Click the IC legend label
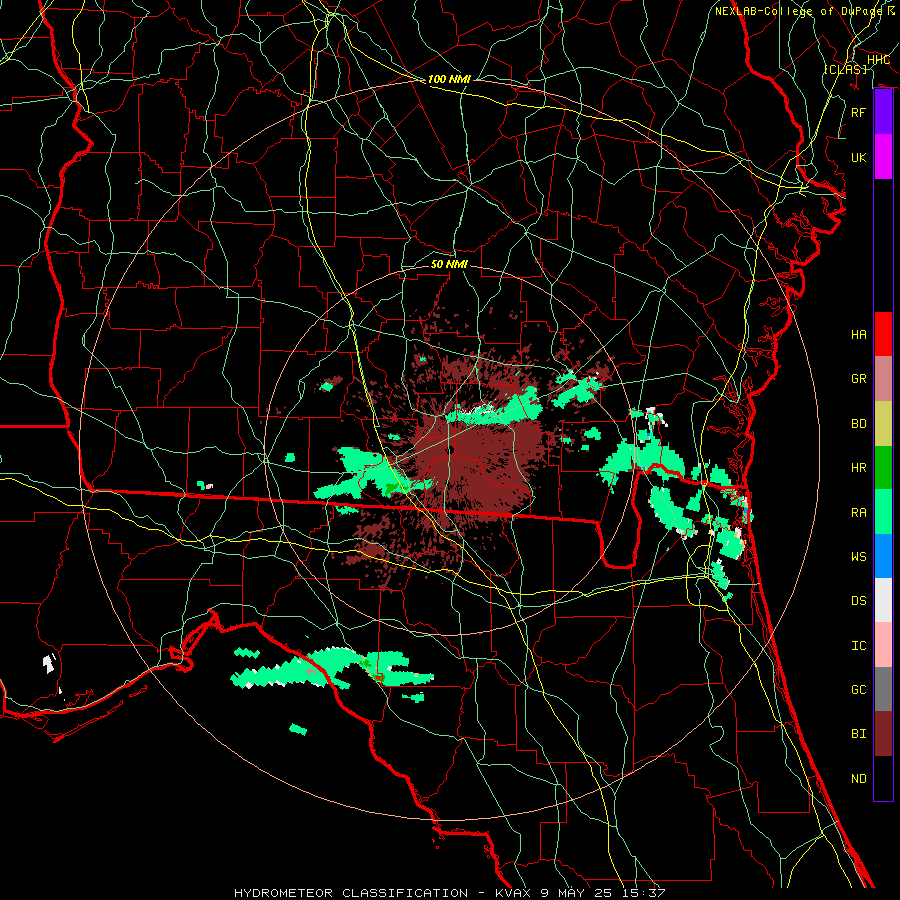Image resolution: width=900 pixels, height=900 pixels. [858, 645]
